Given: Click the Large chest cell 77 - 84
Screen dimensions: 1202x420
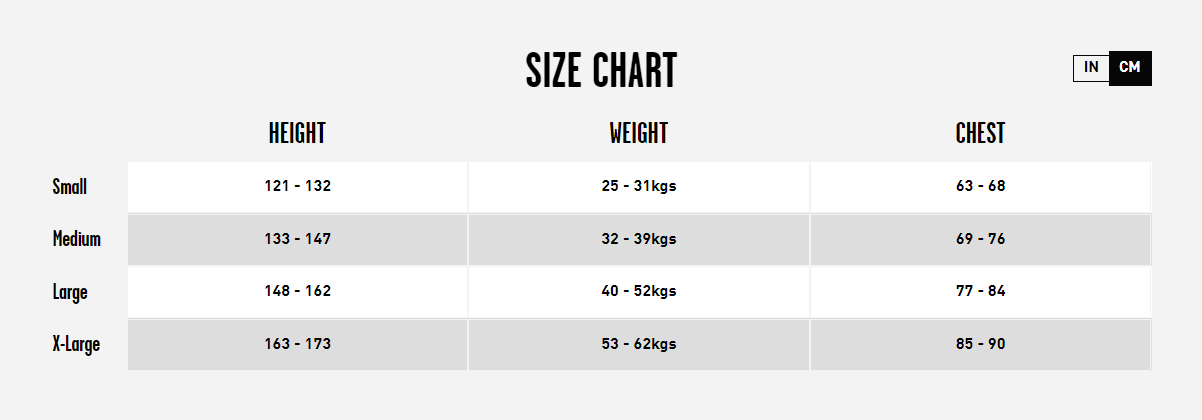Looking at the screenshot, I should pyautogui.click(x=981, y=292).
